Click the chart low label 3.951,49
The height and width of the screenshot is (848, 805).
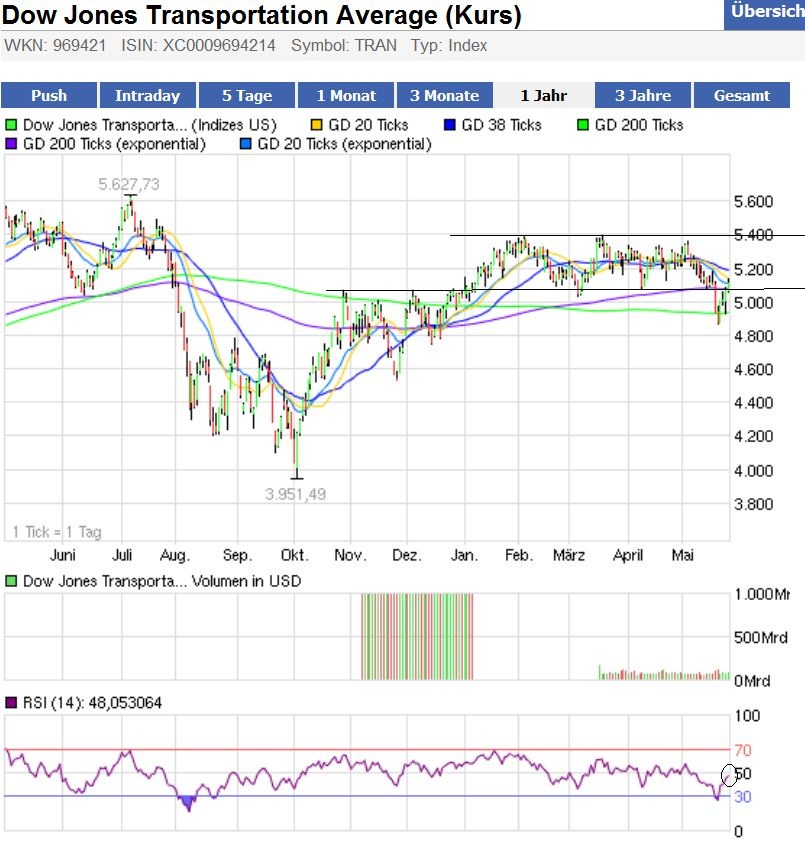click(x=295, y=494)
